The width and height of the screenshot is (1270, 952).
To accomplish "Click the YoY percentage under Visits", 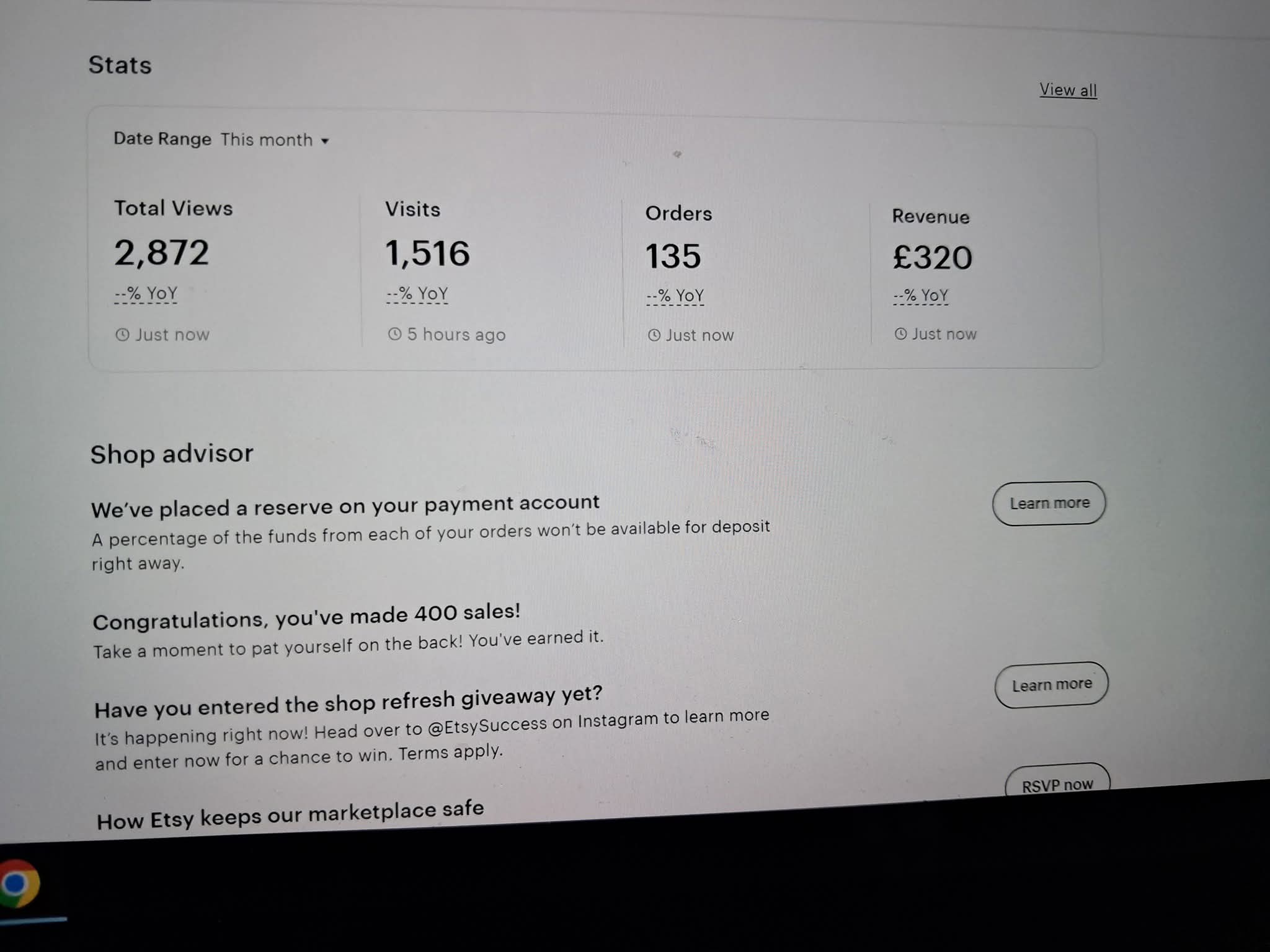I will [x=417, y=294].
